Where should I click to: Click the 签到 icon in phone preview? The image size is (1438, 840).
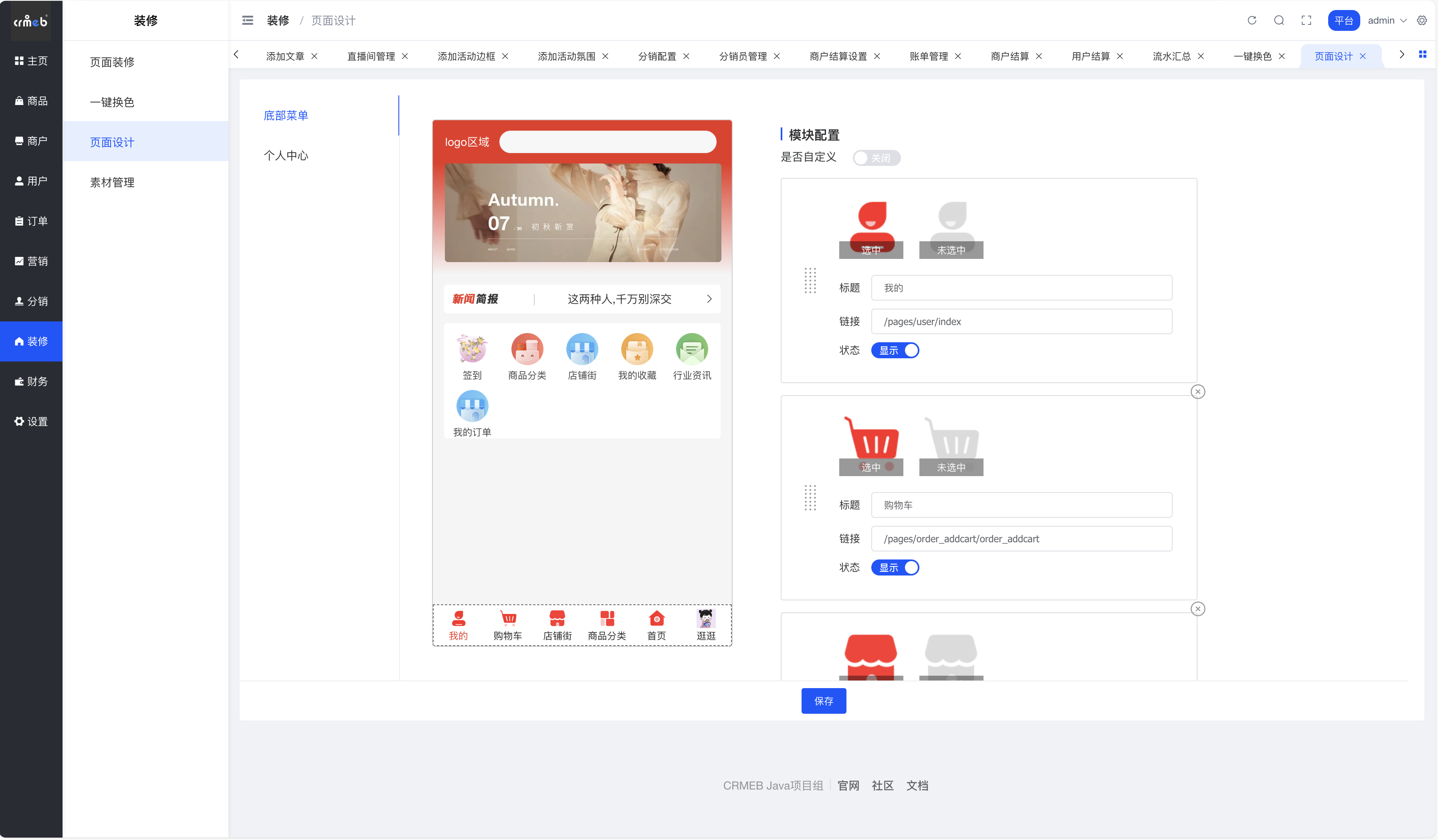(472, 349)
